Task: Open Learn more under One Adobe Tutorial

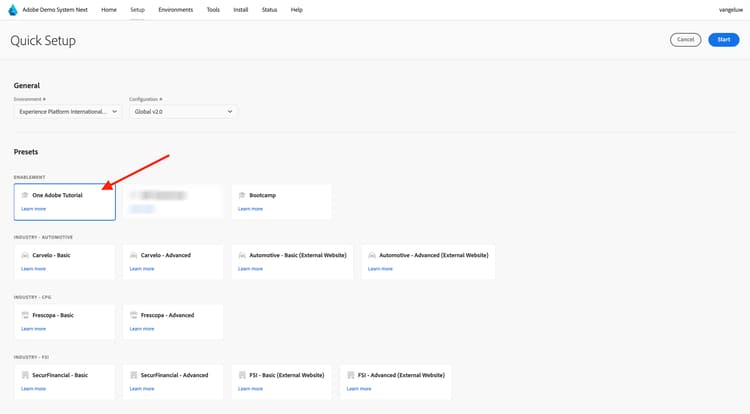Action: 33,209
